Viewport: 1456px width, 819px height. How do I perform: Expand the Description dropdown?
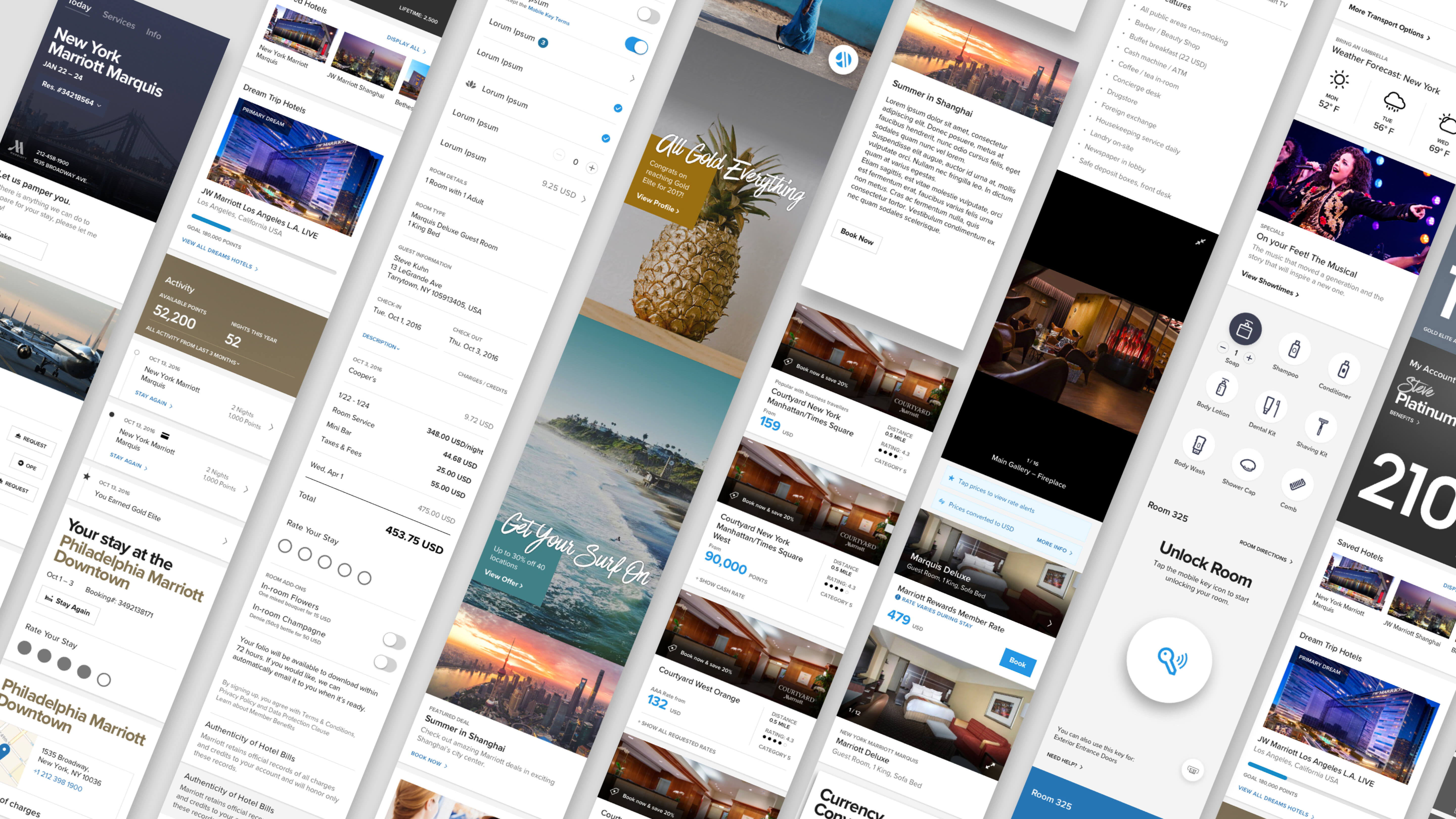point(380,342)
